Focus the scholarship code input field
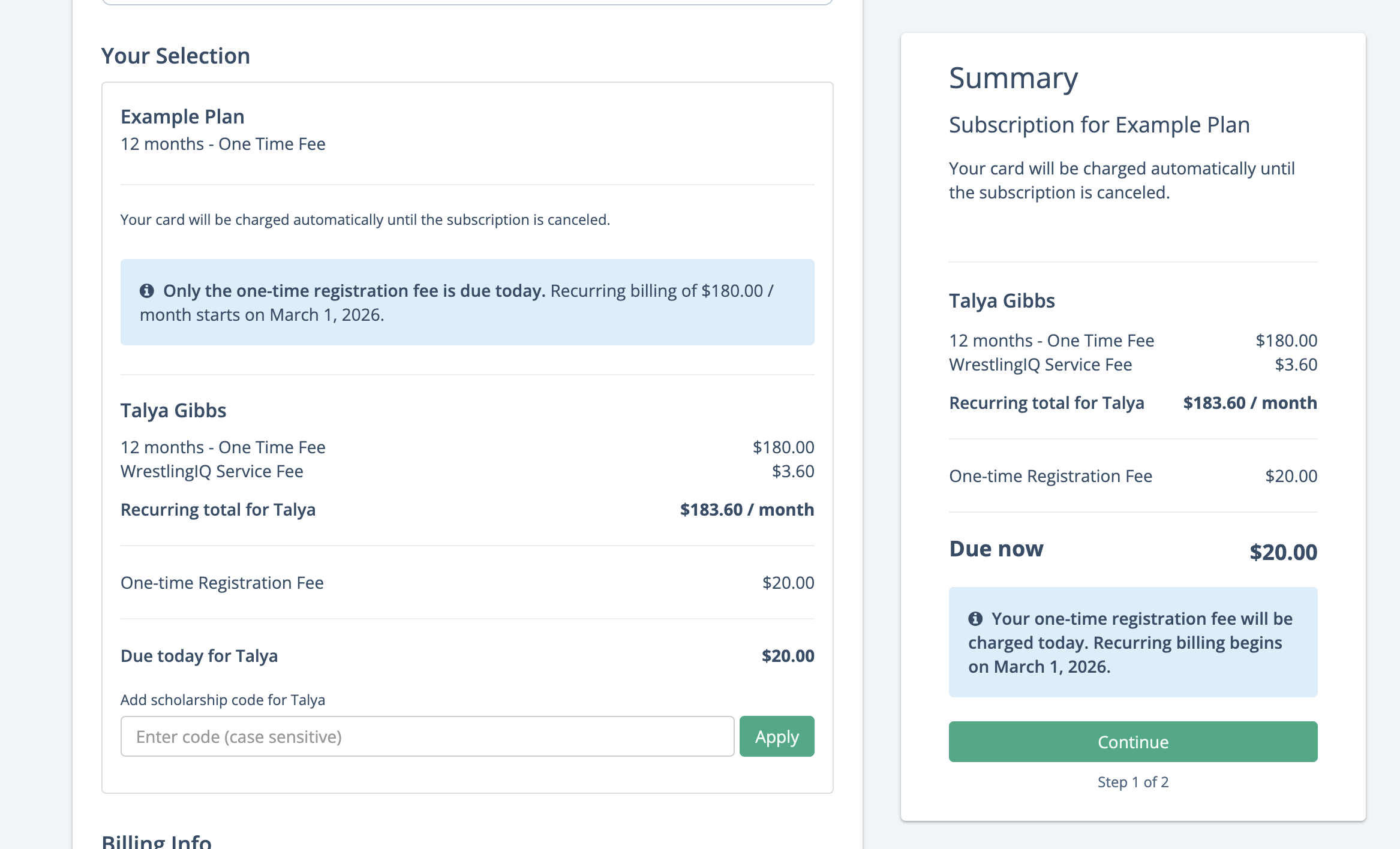Viewport: 1400px width, 849px height. tap(427, 736)
